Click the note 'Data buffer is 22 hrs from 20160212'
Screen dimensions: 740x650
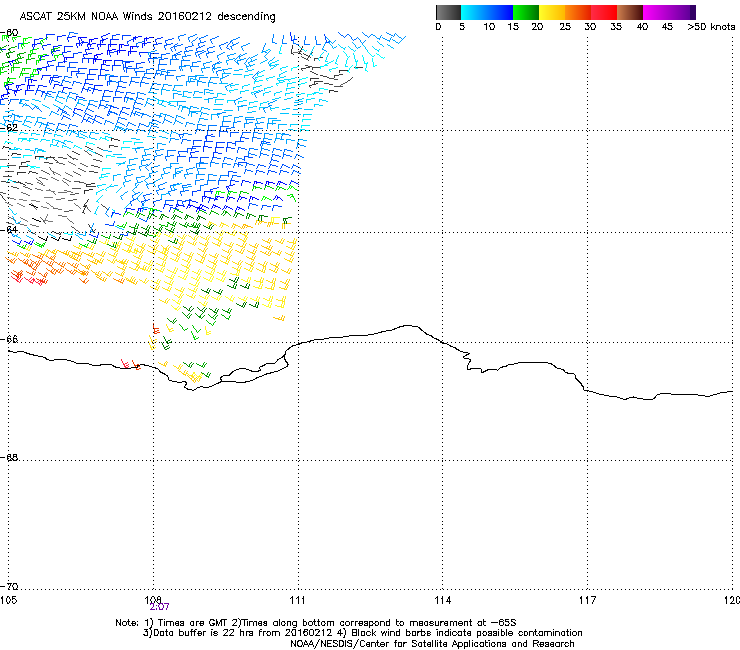click(x=244, y=633)
